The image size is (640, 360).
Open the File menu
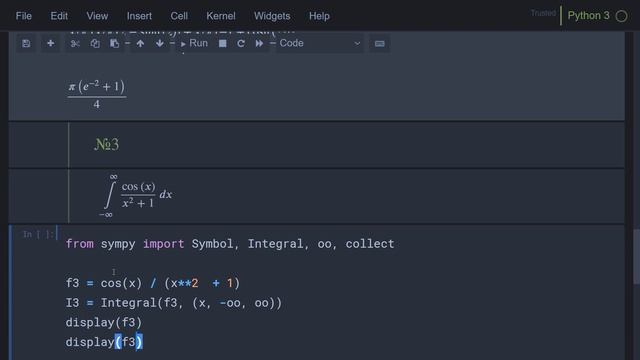(24, 16)
